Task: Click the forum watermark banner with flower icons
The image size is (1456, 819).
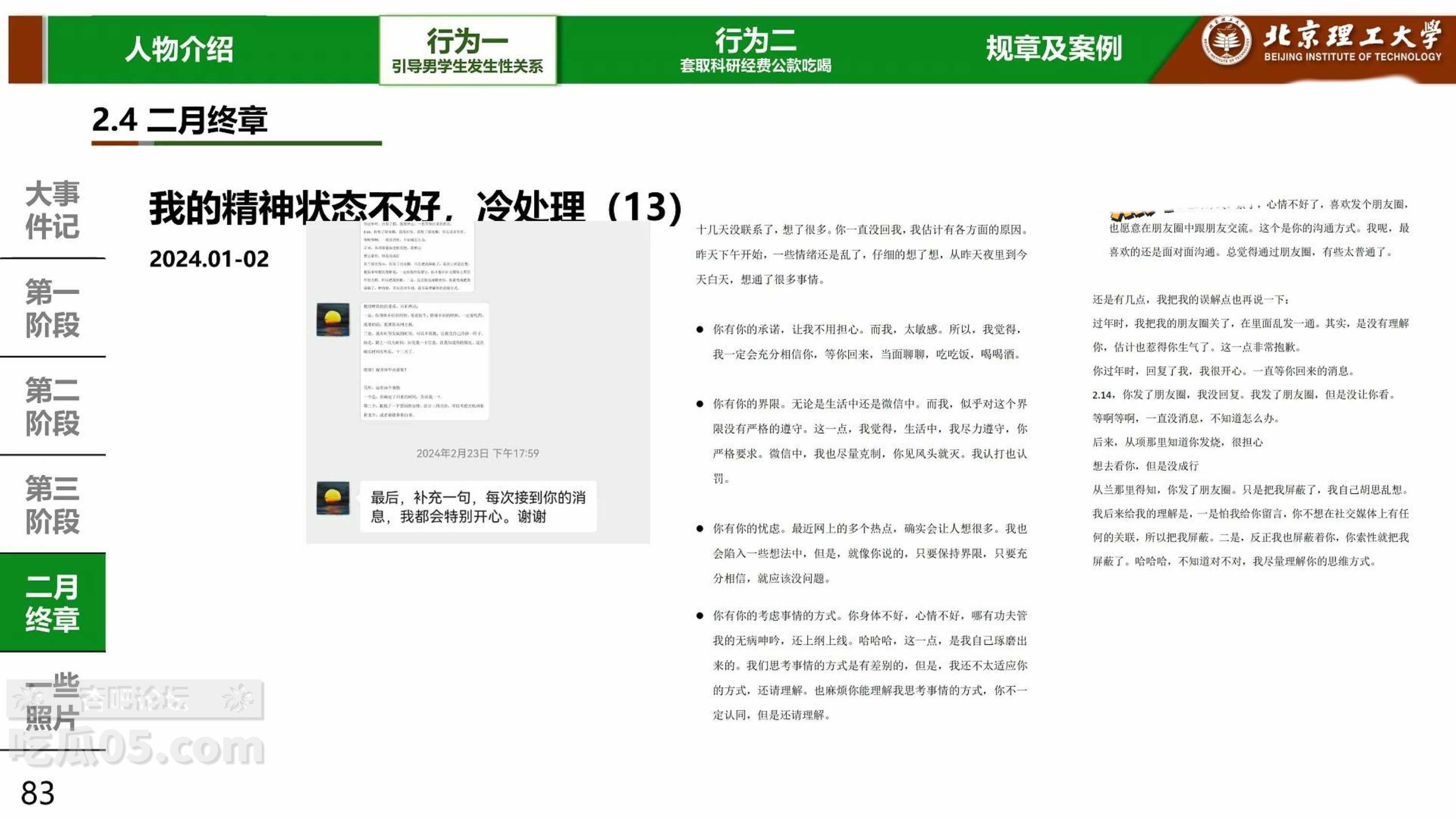Action: point(134,699)
